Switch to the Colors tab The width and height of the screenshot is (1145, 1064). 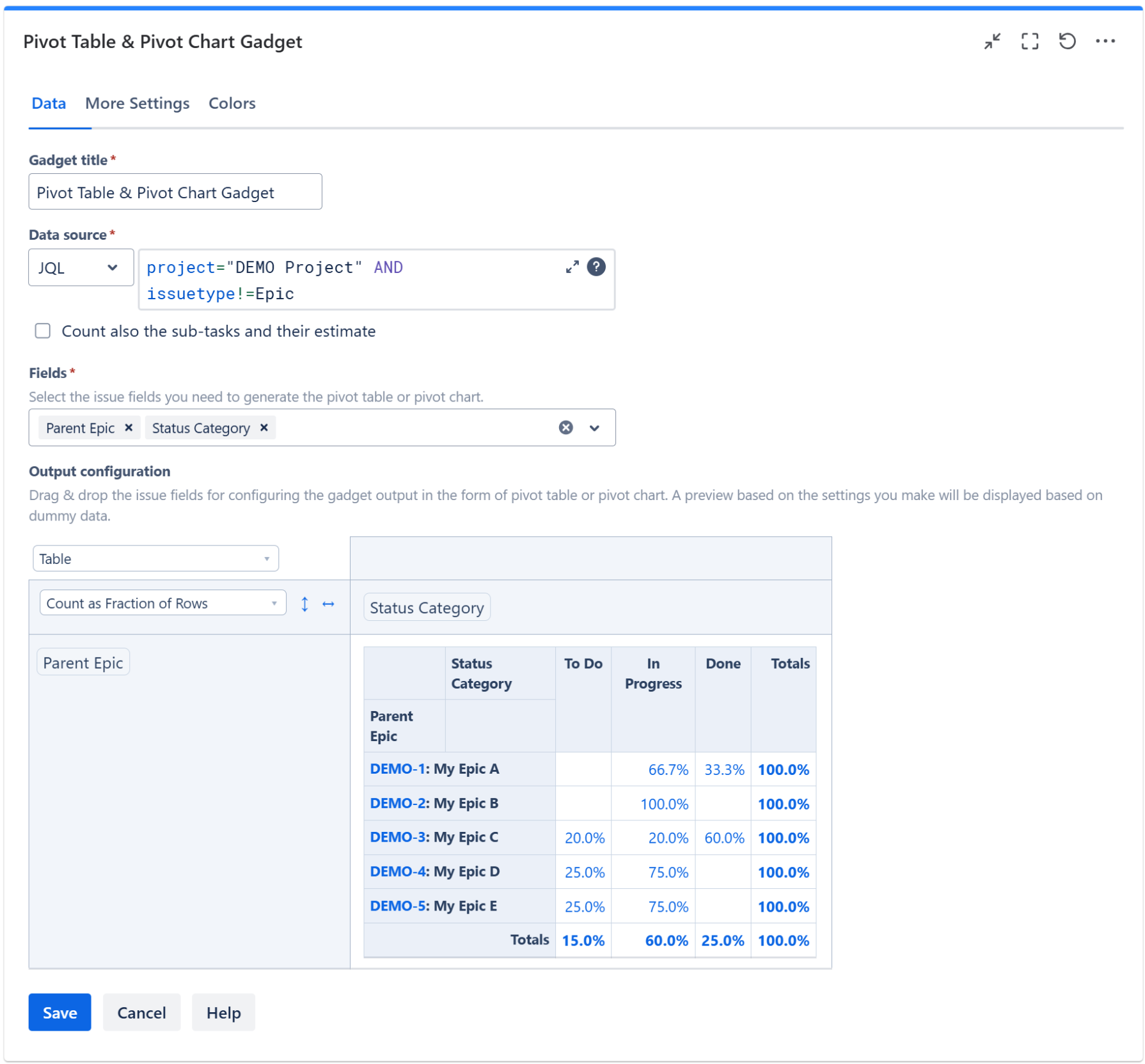click(x=232, y=104)
